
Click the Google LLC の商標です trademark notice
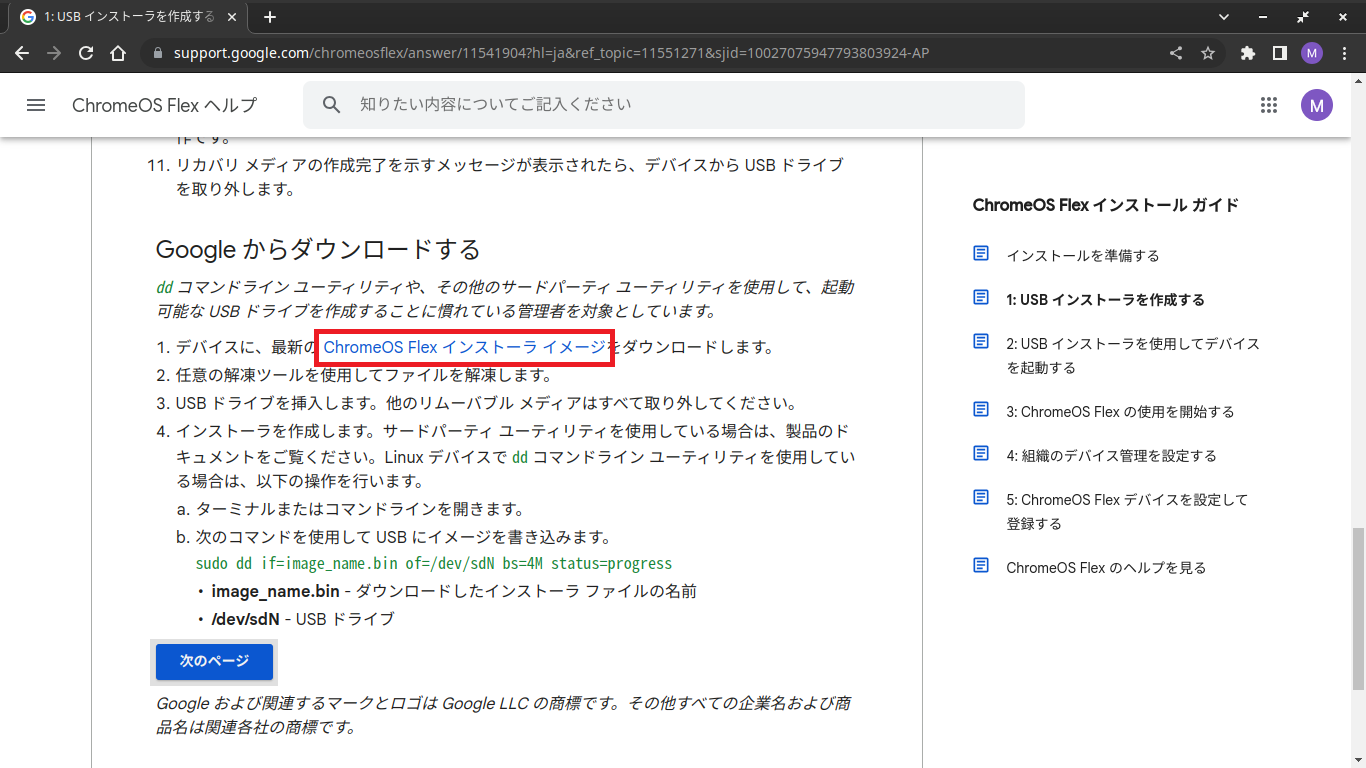tap(504, 716)
